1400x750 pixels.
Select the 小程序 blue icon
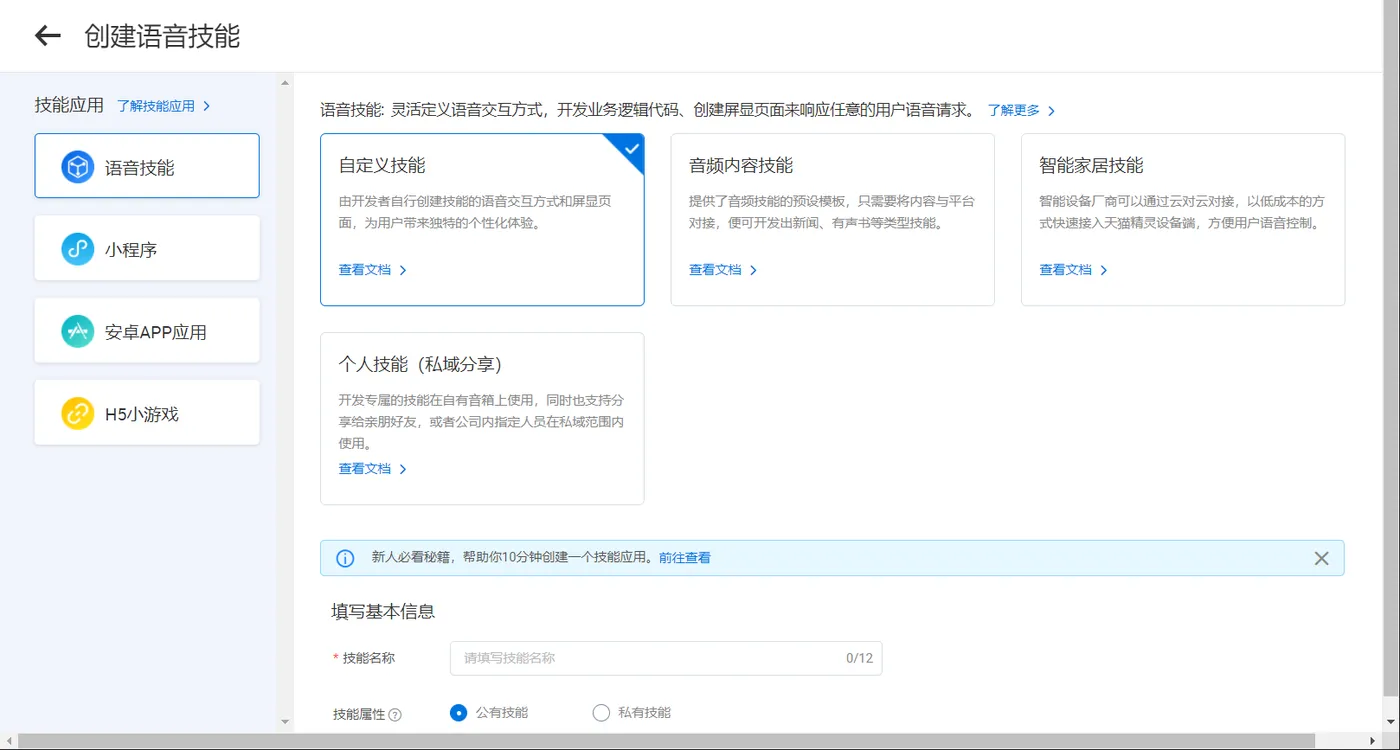click(x=77, y=249)
